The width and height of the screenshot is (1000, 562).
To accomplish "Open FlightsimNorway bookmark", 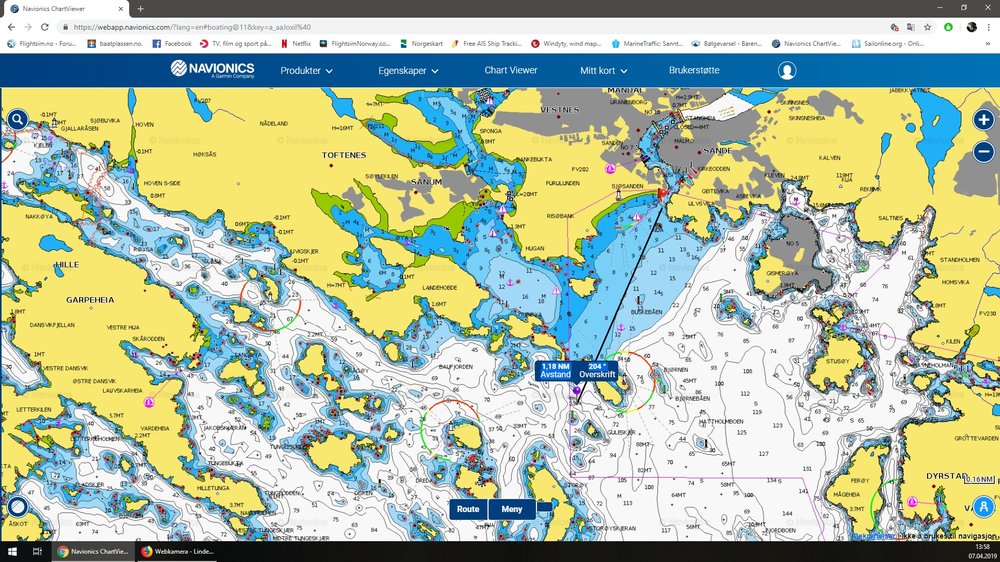I will point(355,43).
